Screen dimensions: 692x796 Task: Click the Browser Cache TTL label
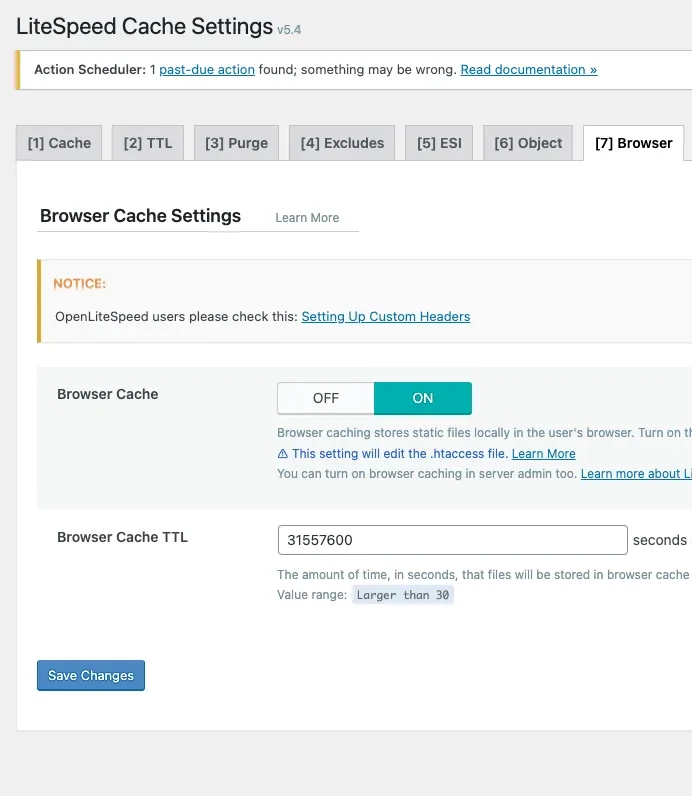pos(122,537)
